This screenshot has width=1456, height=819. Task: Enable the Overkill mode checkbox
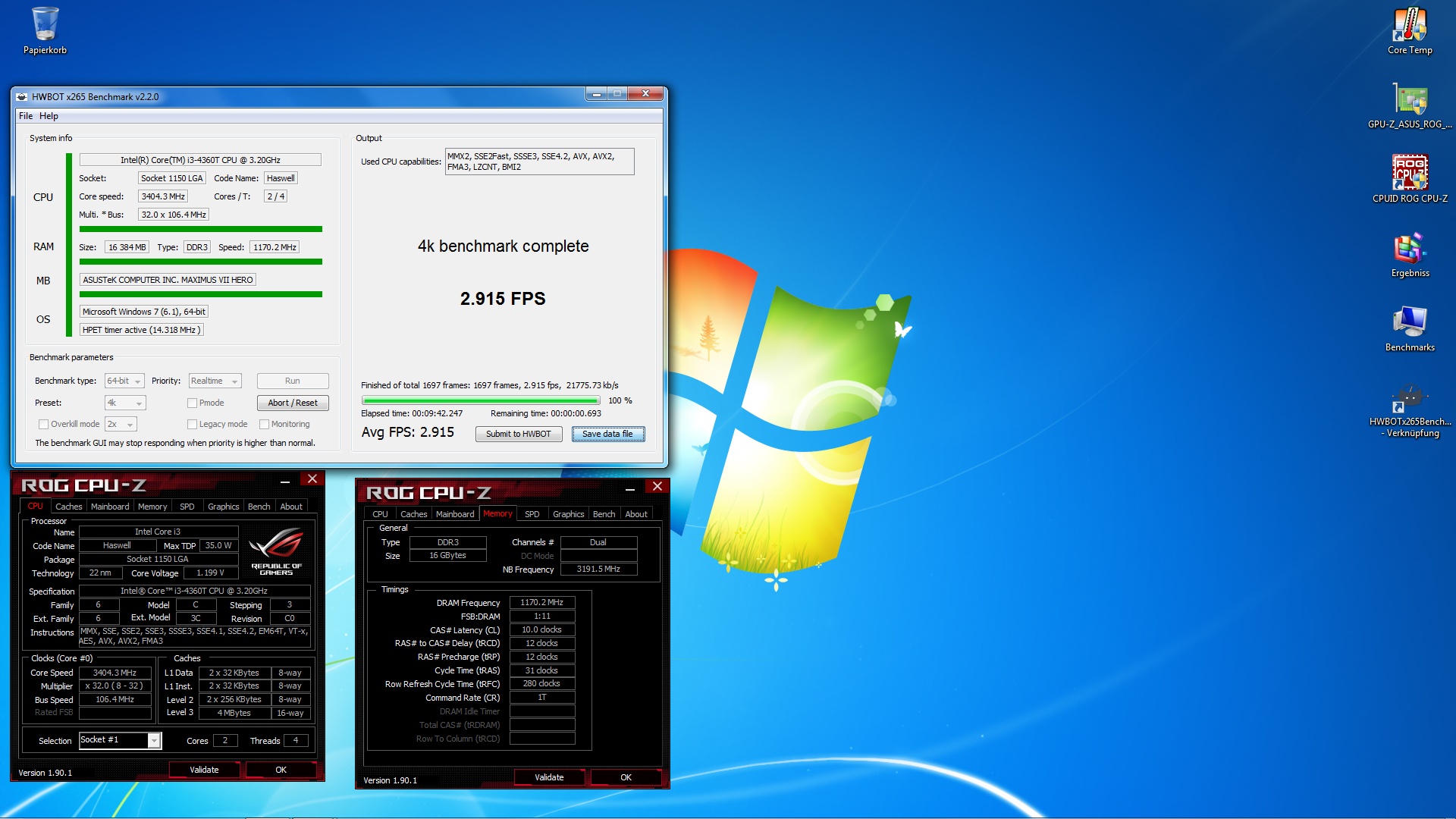click(x=43, y=424)
